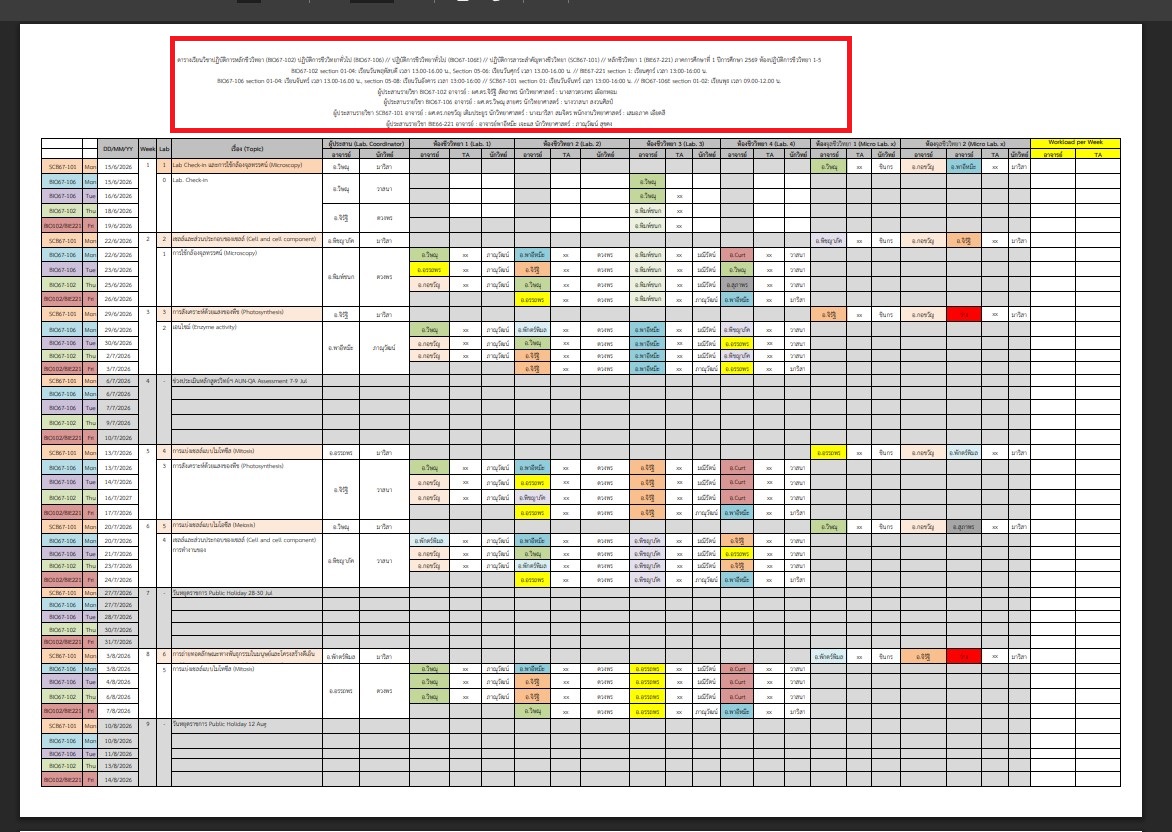Click the date cell 23/6/2026
Viewport: 1172px width, 832px height.
pyautogui.click(x=118, y=270)
